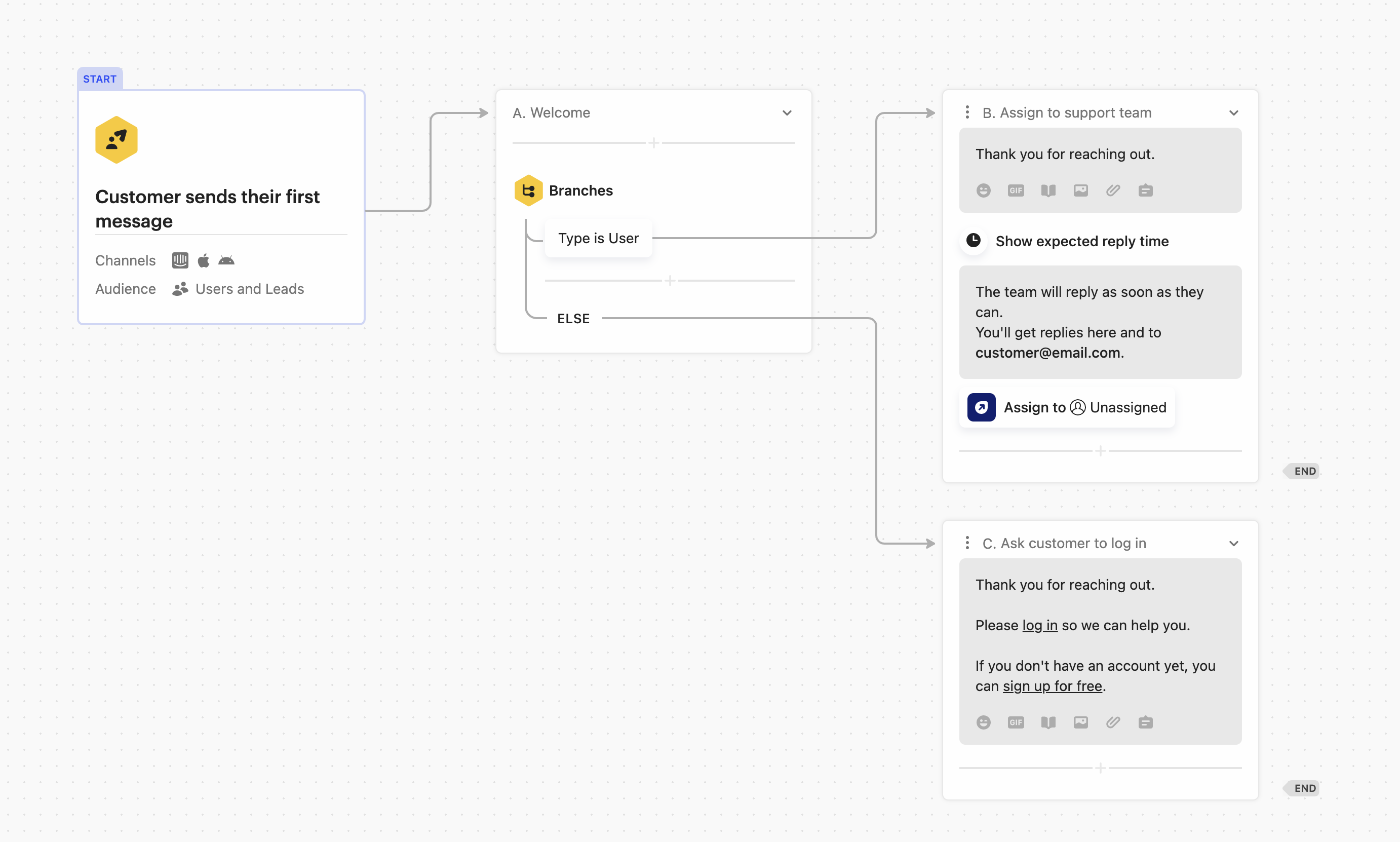This screenshot has width=1400, height=842.
Task: Select the iOS channel icon
Action: coord(203,260)
